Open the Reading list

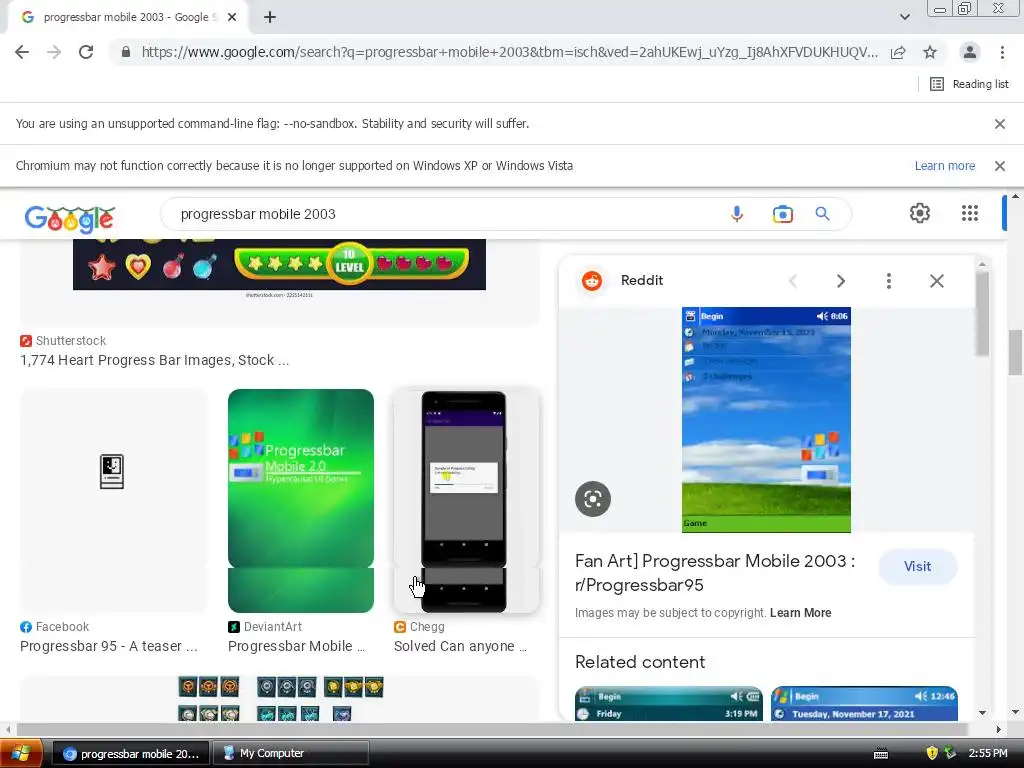point(969,84)
